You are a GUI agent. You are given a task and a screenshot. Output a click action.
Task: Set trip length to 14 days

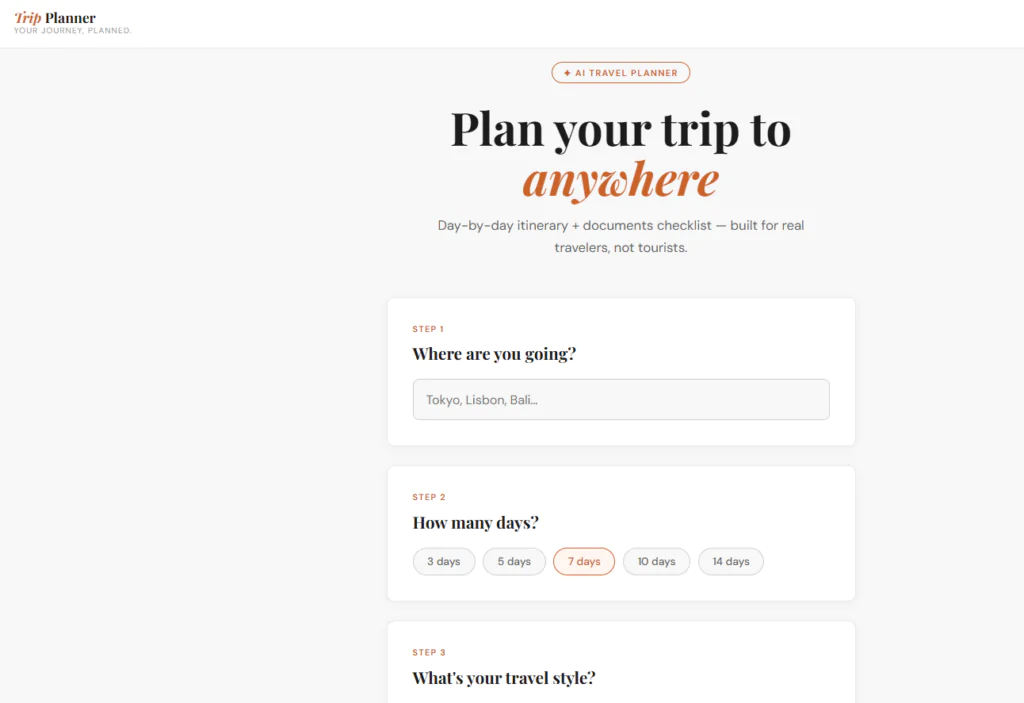coord(730,562)
